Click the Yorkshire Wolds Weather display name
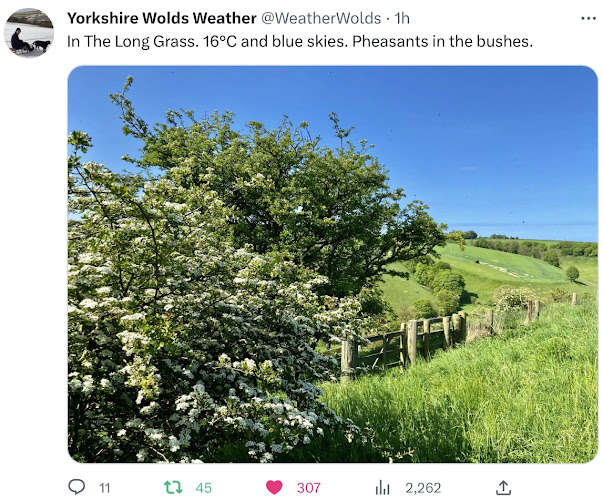Screen dimensions: 603x500 [162, 18]
